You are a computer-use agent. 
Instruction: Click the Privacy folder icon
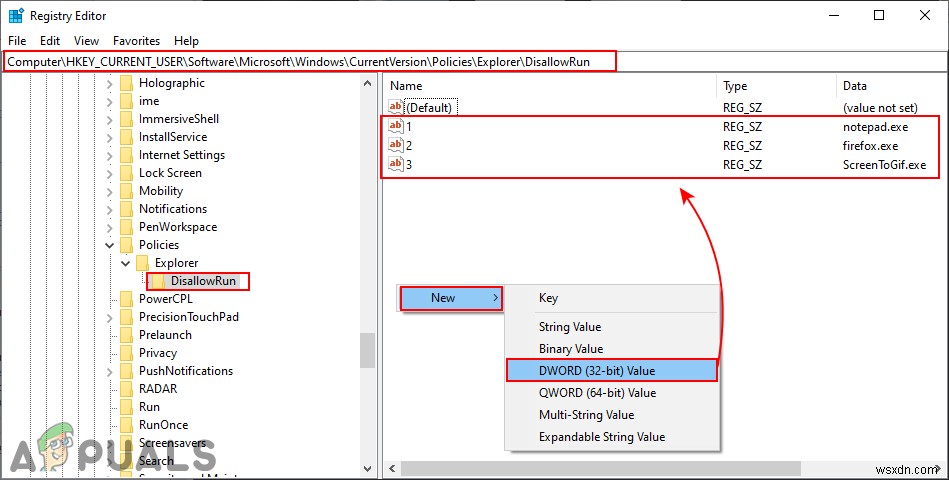click(x=126, y=353)
